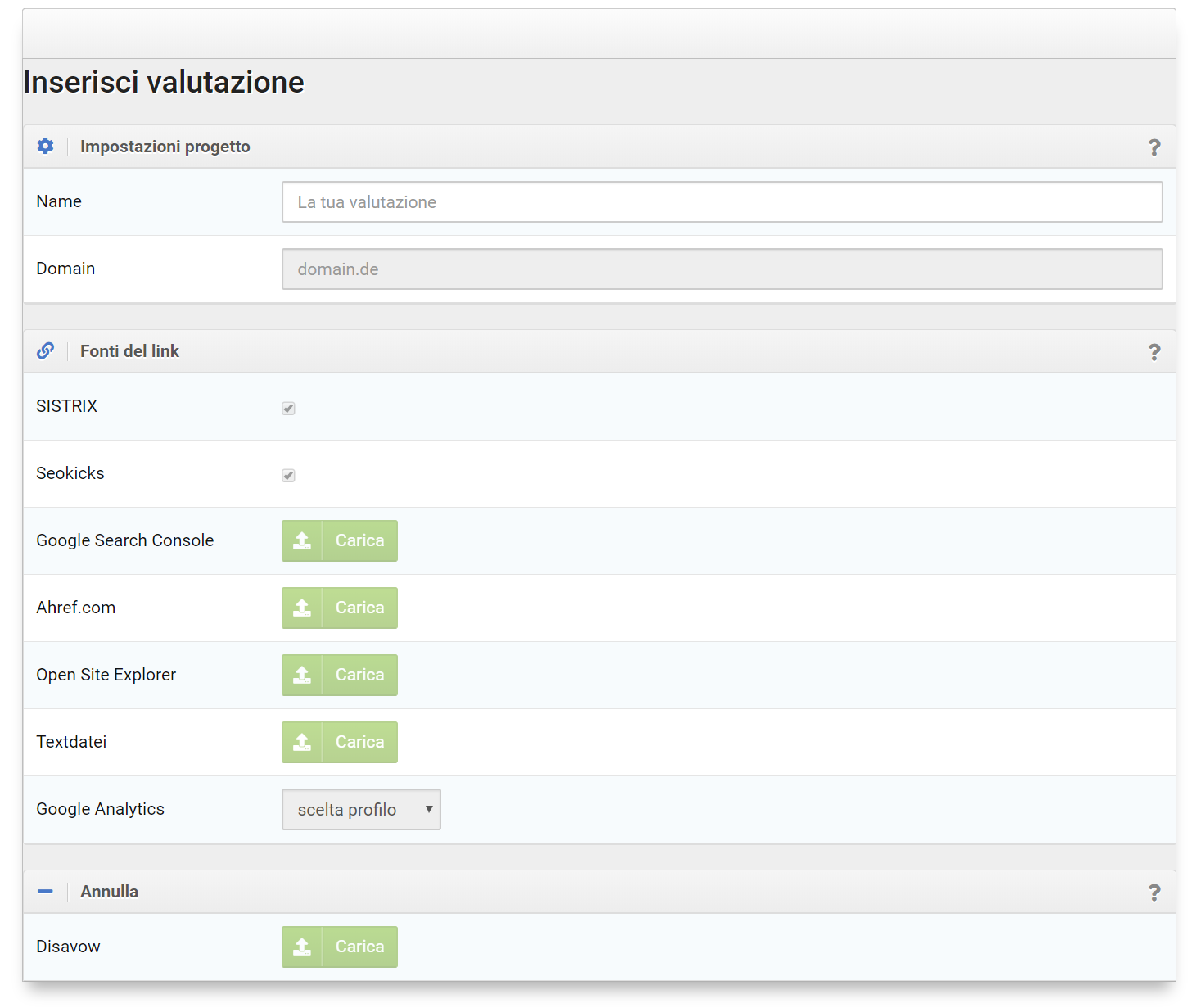Click the Domain field showing domain.de
Screen dimensions: 1192x1008
(722, 269)
